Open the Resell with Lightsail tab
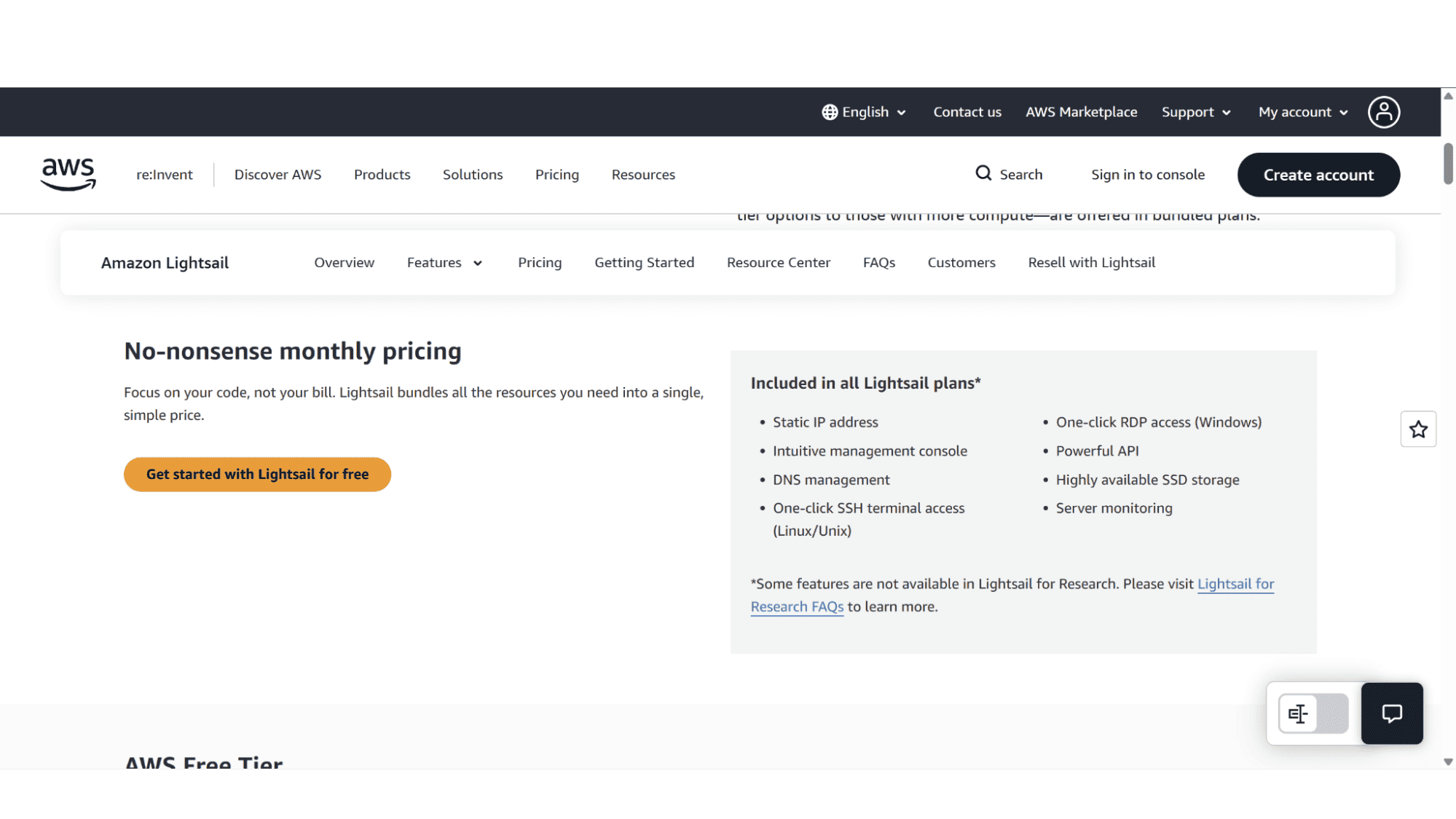 click(x=1091, y=263)
